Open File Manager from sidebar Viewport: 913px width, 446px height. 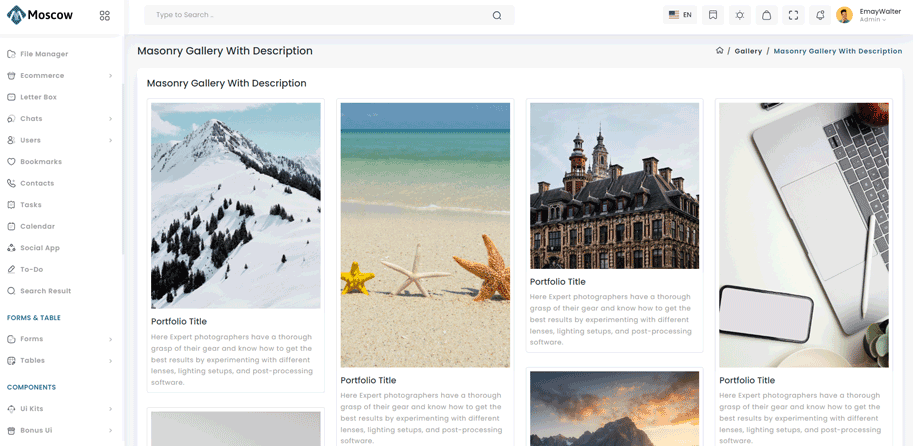pos(44,54)
